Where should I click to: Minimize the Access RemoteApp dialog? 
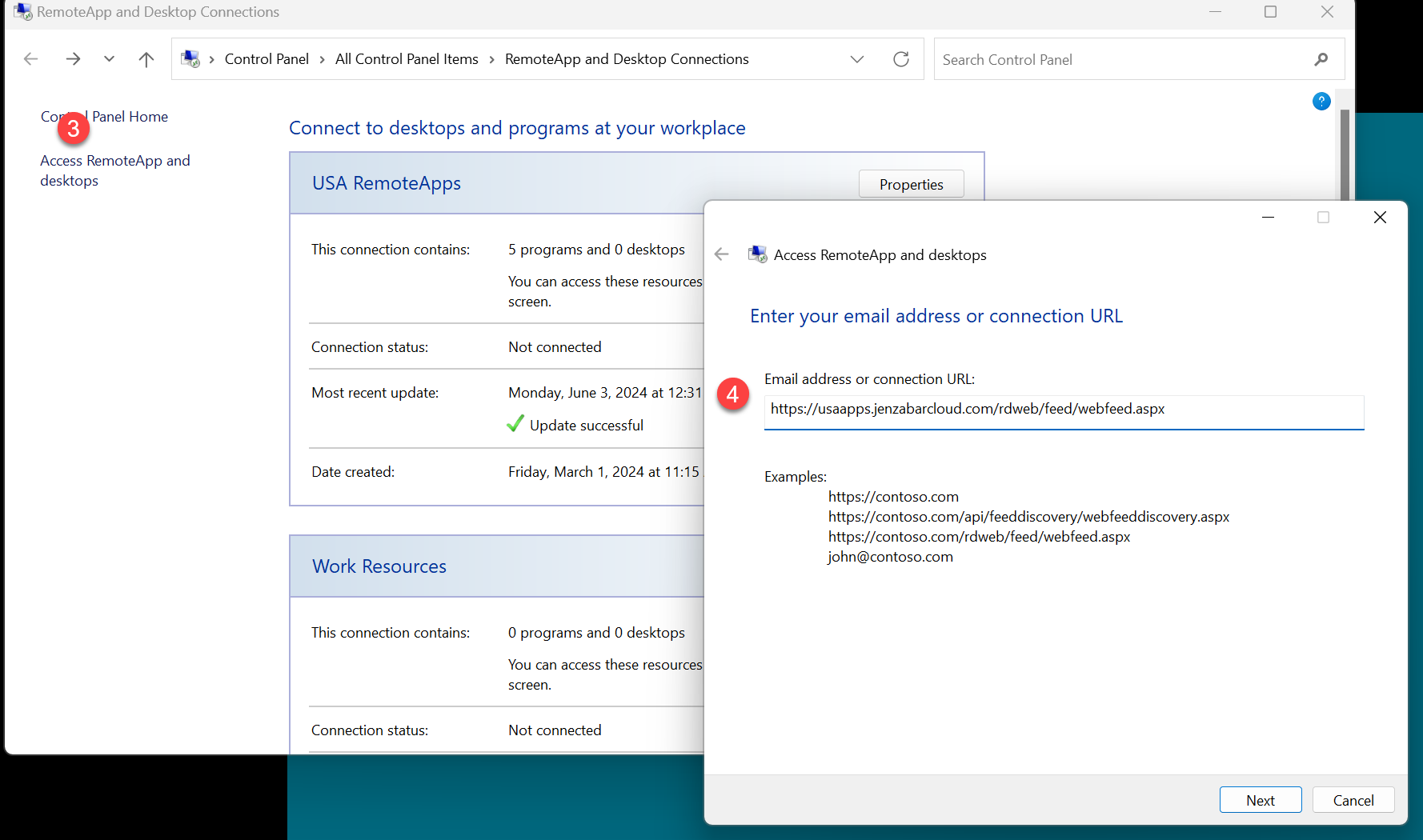[1268, 217]
